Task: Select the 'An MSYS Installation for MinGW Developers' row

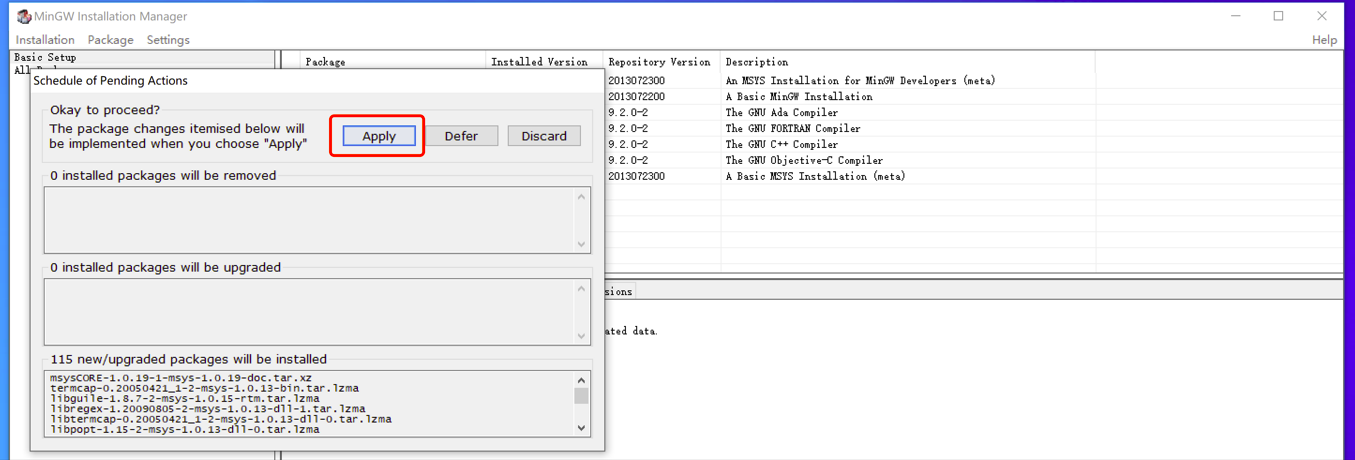Action: click(860, 80)
